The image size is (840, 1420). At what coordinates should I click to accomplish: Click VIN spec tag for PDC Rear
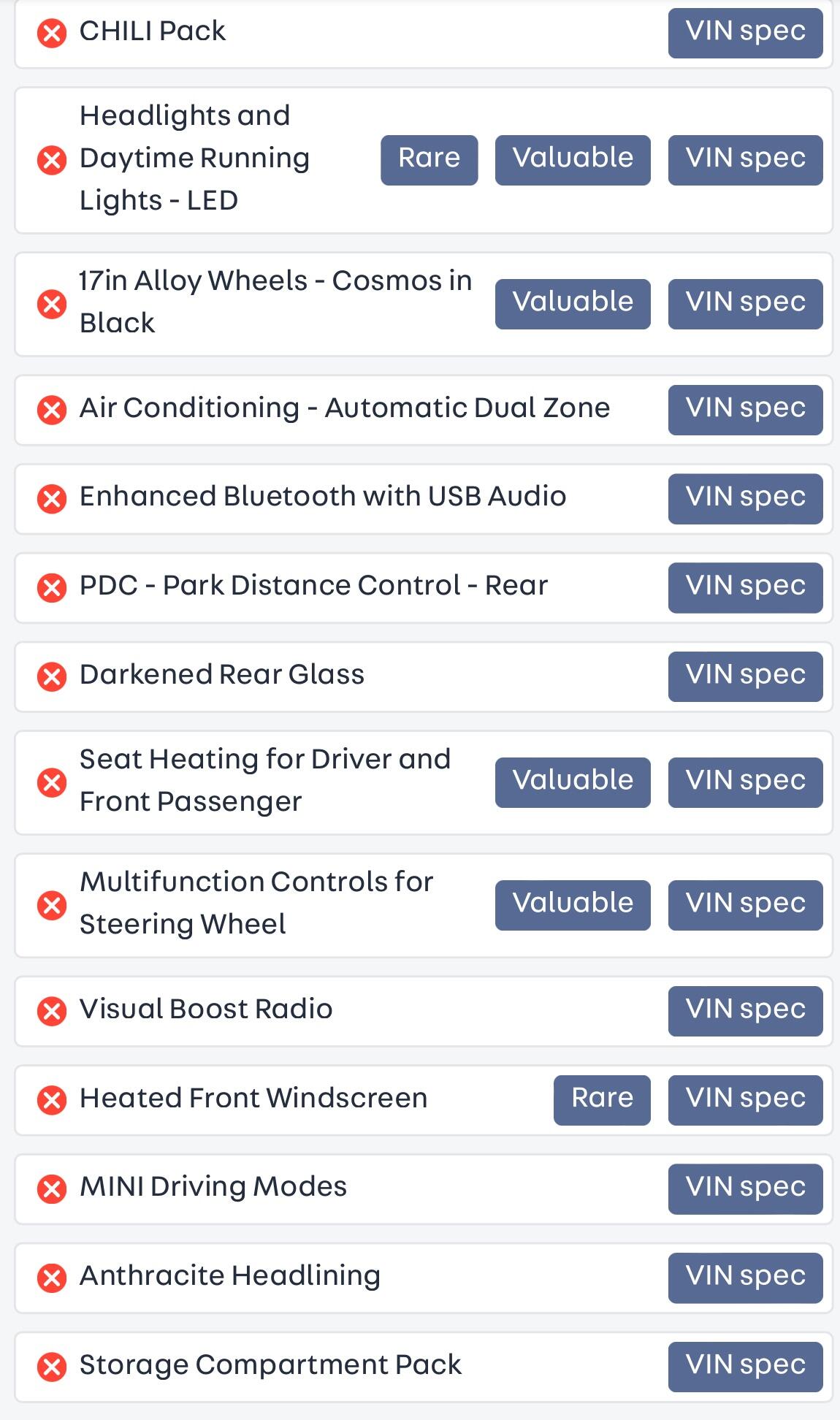click(x=745, y=587)
